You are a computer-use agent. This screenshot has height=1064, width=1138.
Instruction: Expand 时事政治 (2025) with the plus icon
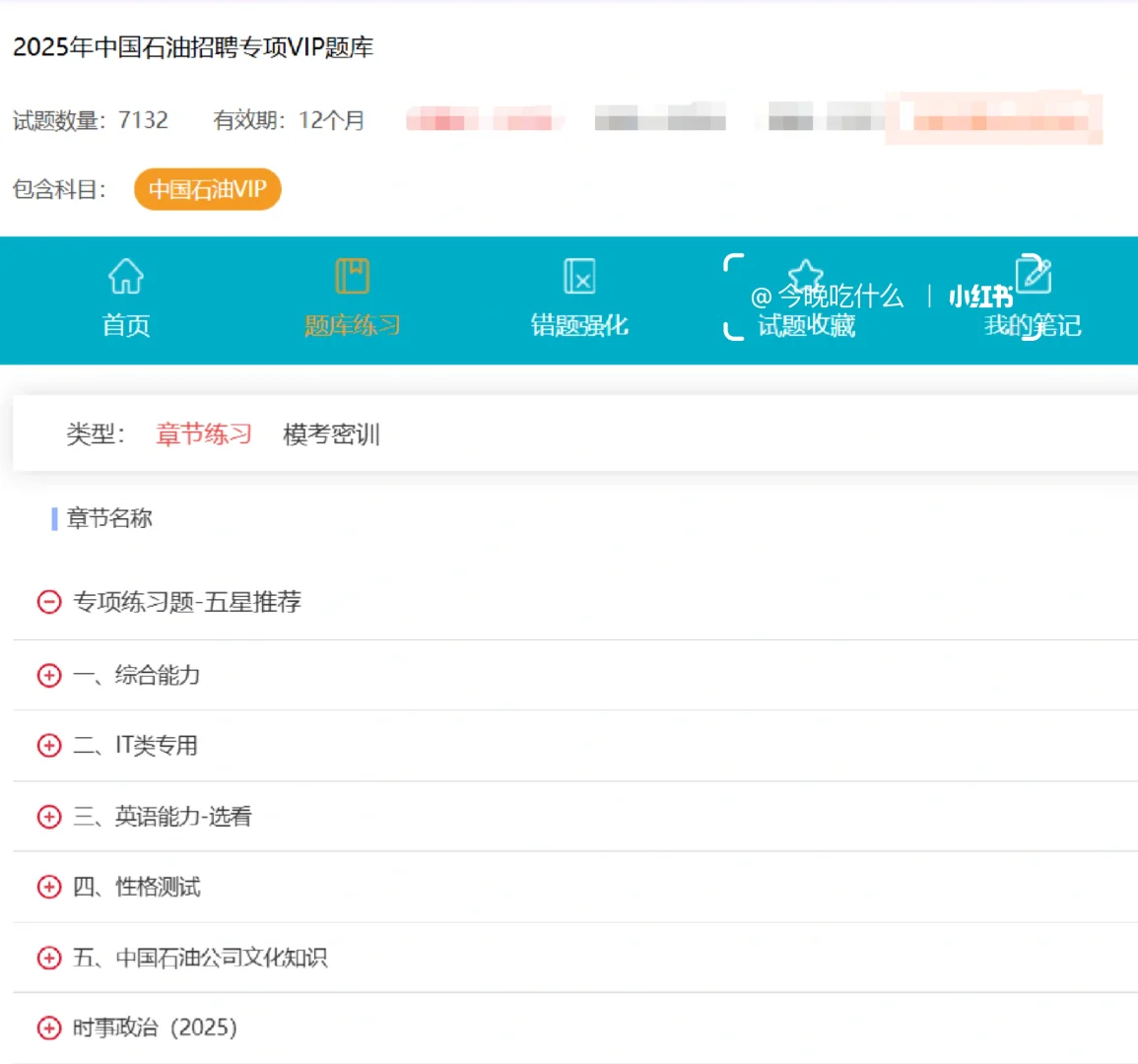pos(49,1028)
